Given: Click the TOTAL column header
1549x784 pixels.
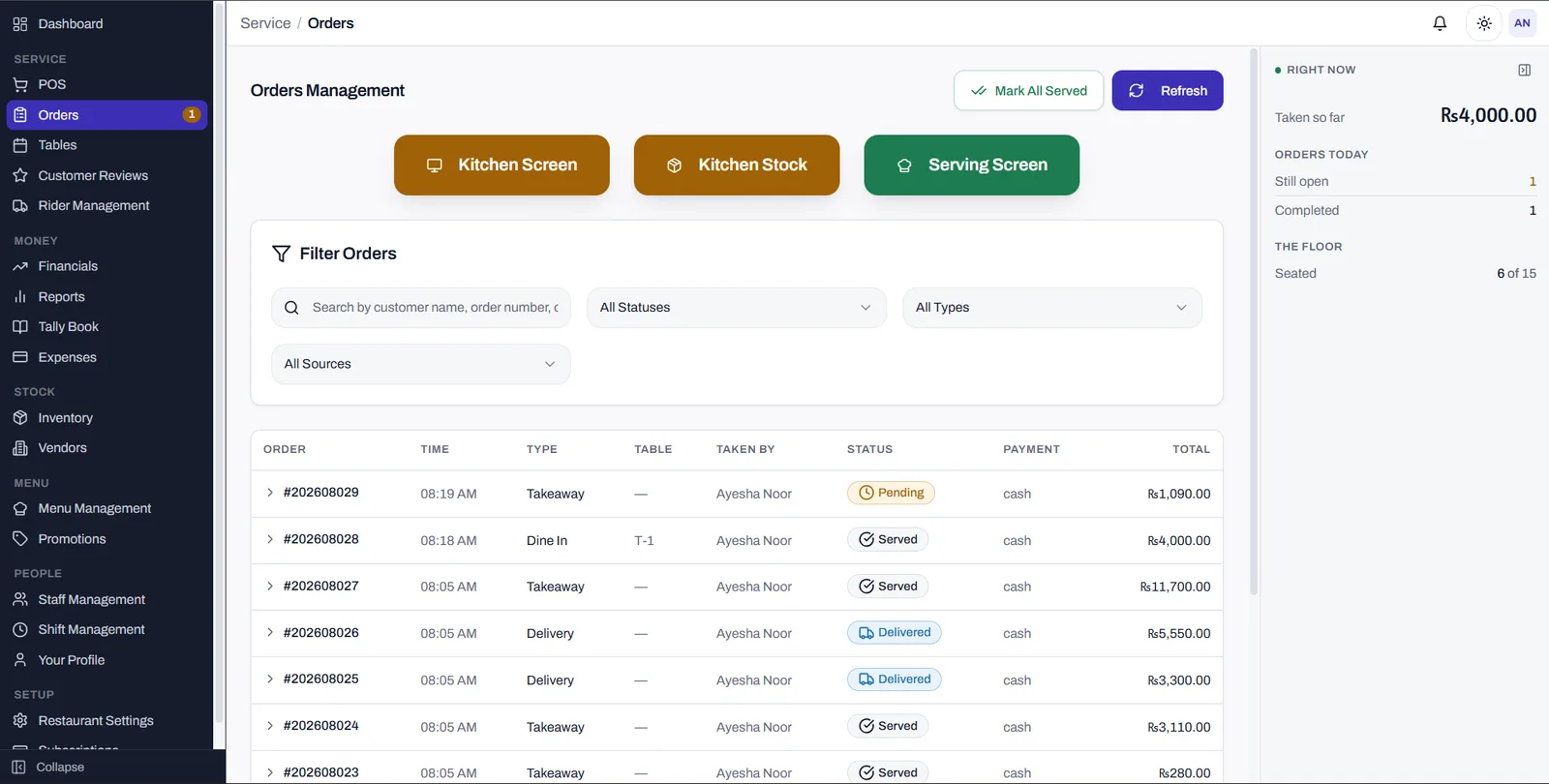Looking at the screenshot, I should [x=1191, y=449].
